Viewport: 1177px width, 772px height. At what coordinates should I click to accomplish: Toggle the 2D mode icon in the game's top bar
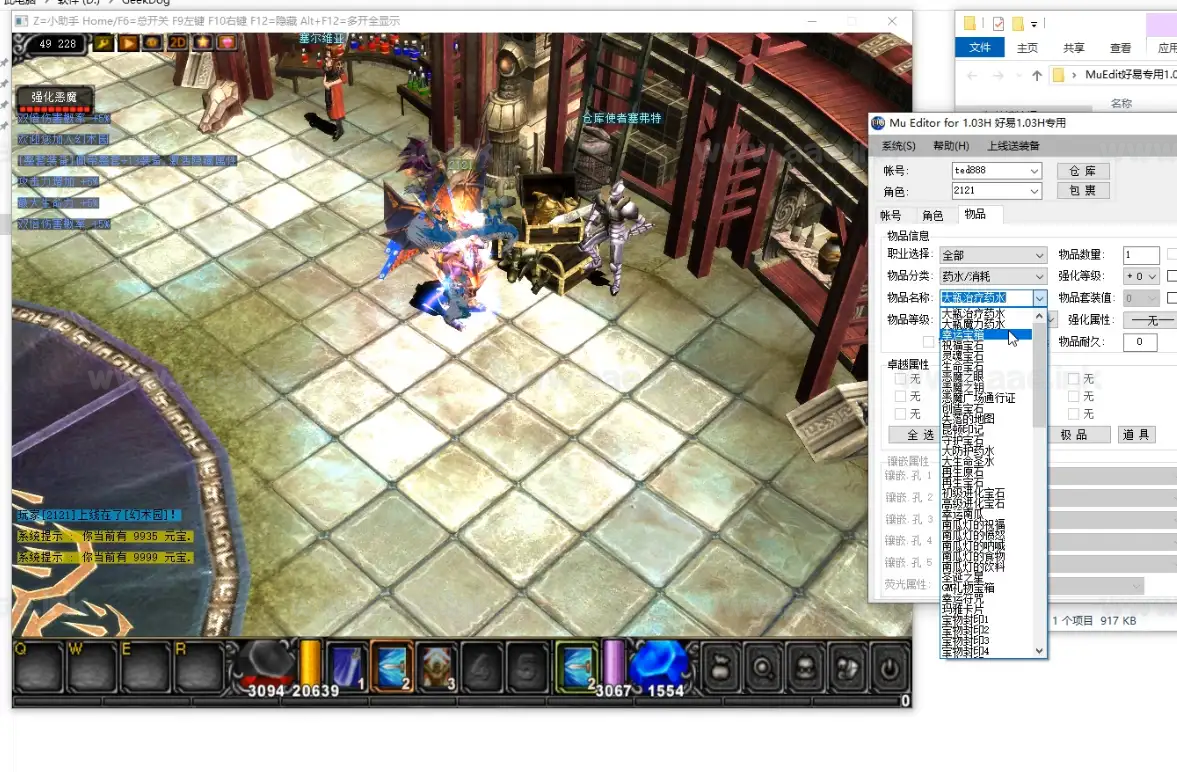point(177,43)
